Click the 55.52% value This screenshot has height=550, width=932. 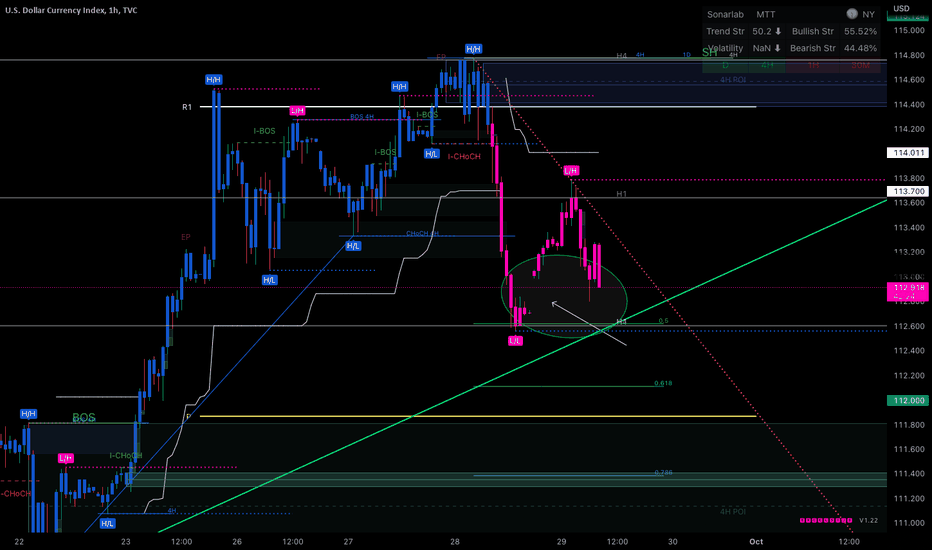coord(860,31)
